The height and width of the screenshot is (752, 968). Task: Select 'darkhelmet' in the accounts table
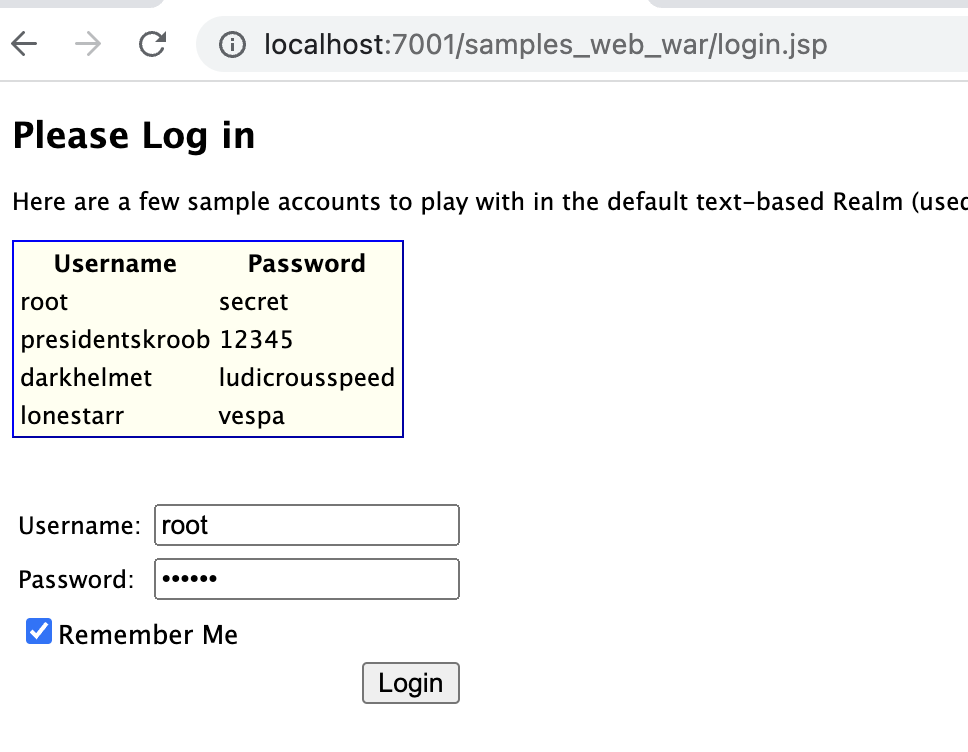[86, 378]
